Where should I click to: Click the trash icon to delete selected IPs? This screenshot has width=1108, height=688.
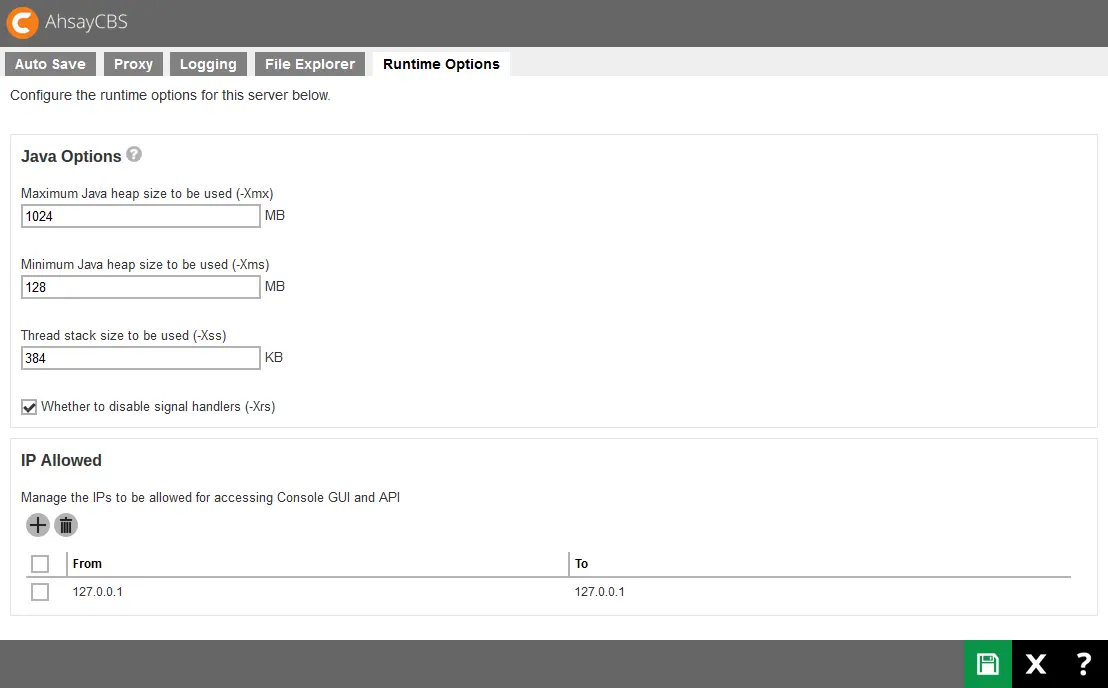coord(65,525)
